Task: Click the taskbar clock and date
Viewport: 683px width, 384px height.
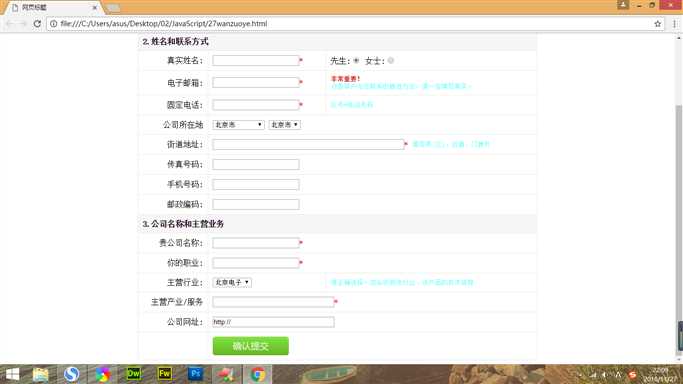Action: [659, 374]
